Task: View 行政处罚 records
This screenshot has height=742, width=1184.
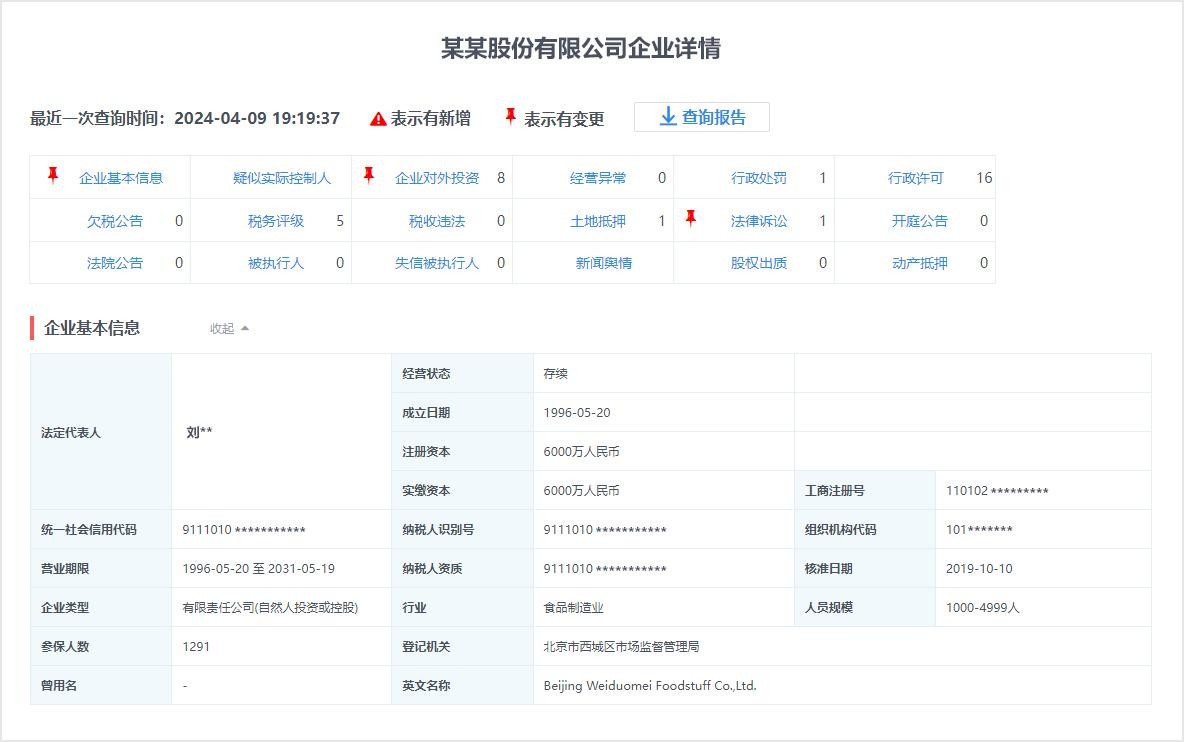Action: coord(758,178)
